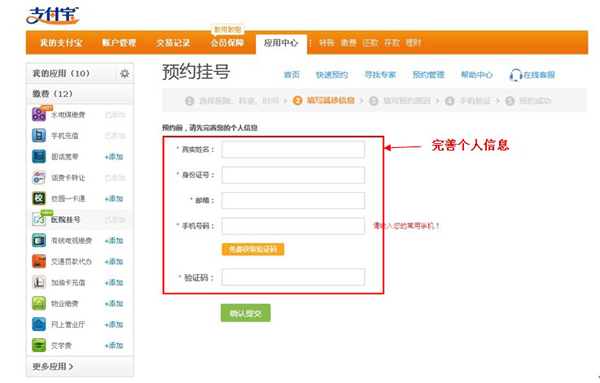The width and height of the screenshot is (600, 383).
Task: Click the 我的应用（10）header
Action: 61,73
